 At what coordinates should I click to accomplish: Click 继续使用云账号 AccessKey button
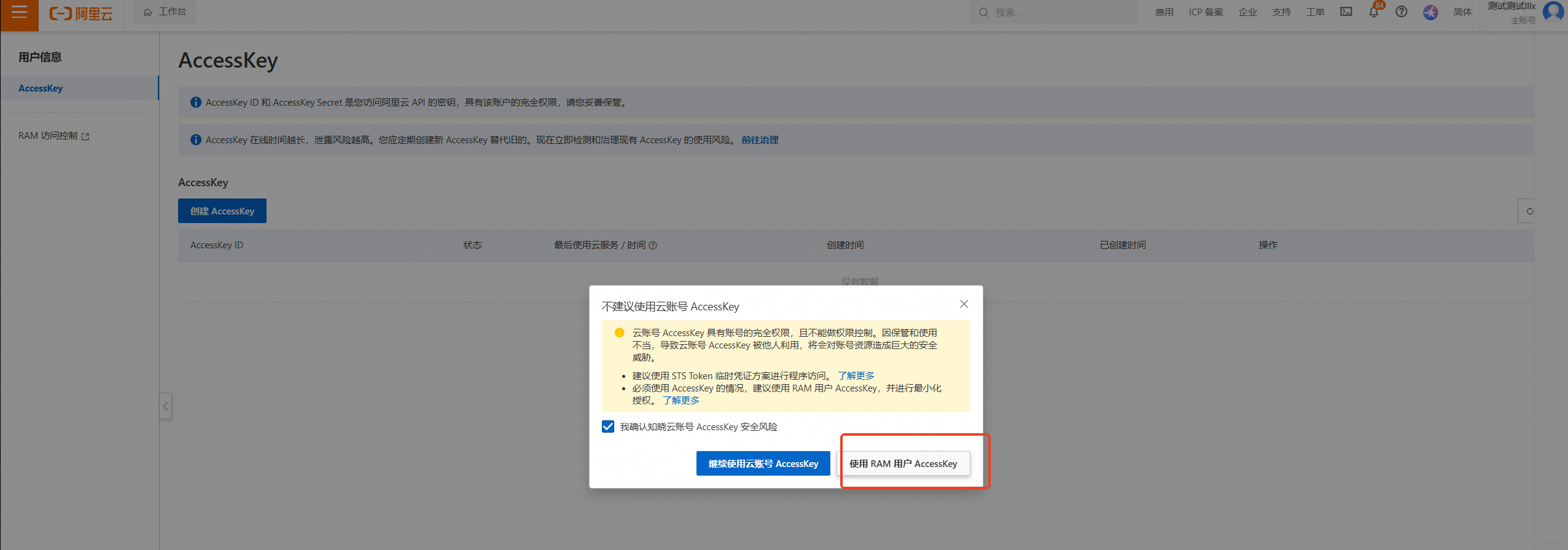tap(763, 463)
